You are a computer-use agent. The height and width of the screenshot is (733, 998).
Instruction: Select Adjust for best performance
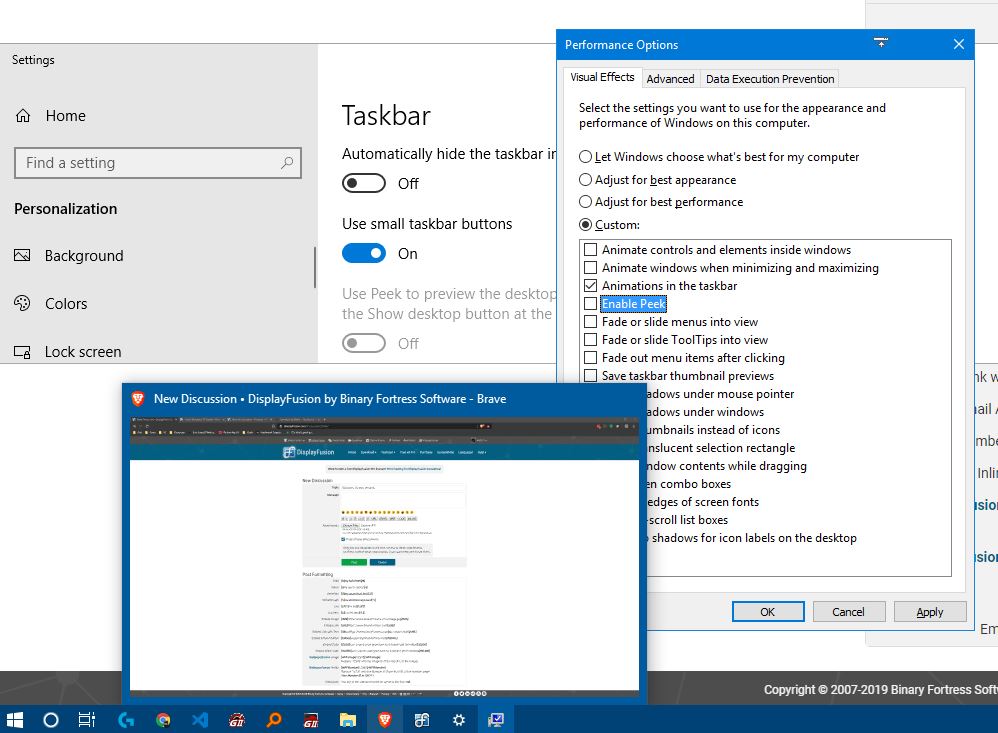point(586,202)
